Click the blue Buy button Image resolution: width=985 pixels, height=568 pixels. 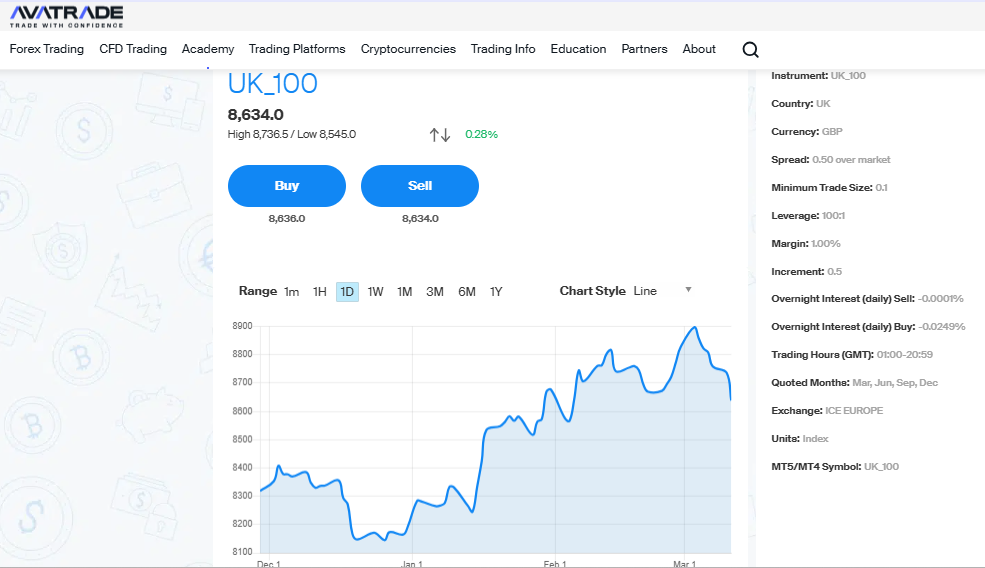(x=287, y=186)
